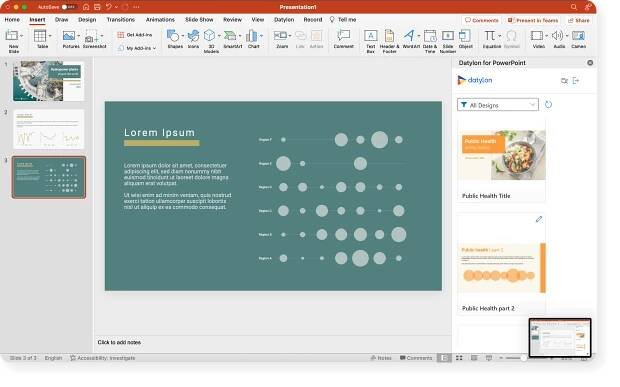Expand the Video dropdown arrow

546,36
